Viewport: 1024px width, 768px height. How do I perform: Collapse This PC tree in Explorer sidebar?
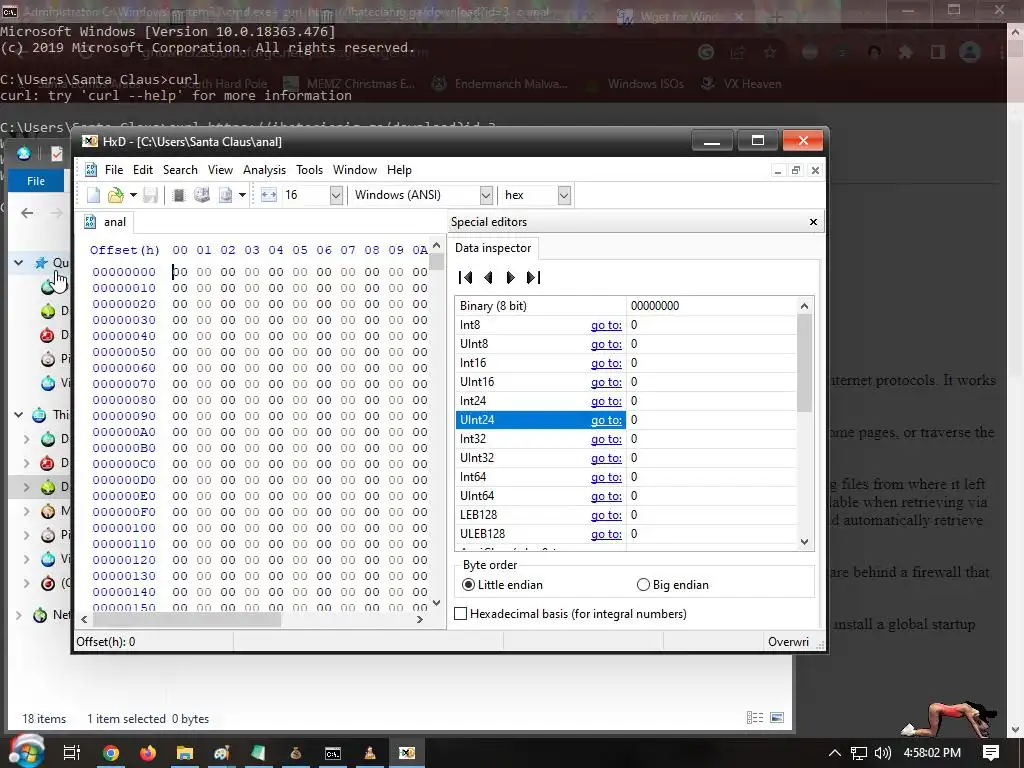[x=19, y=415]
